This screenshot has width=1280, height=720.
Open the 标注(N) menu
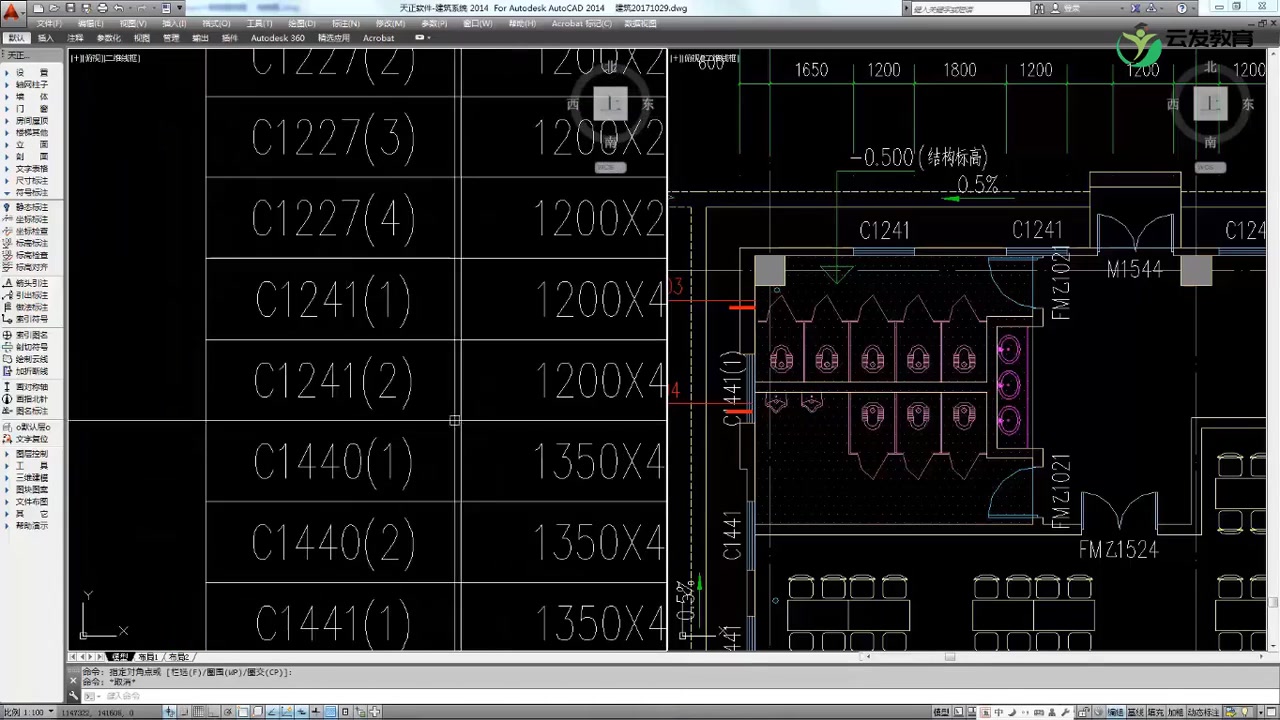pyautogui.click(x=345, y=23)
